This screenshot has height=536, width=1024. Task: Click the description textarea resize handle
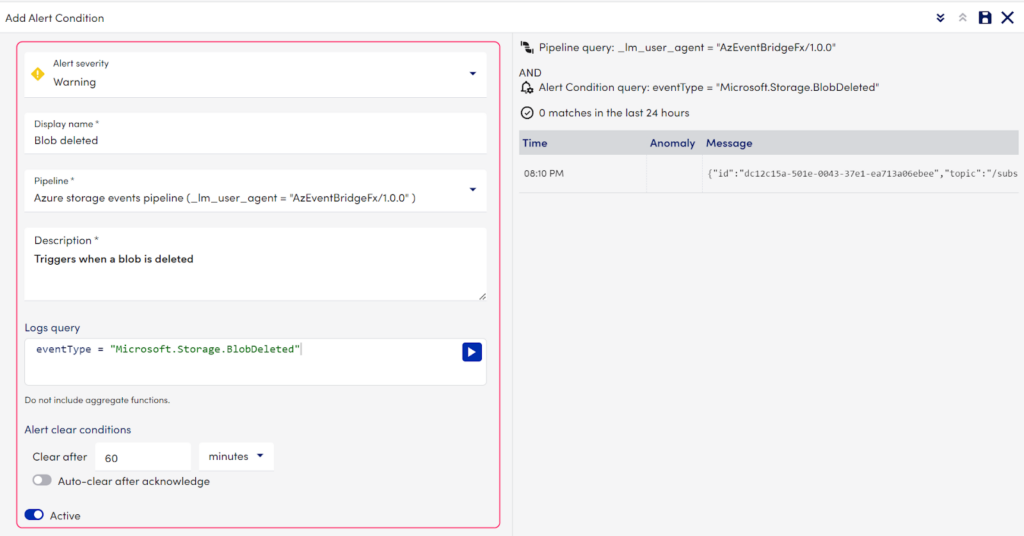point(482,296)
